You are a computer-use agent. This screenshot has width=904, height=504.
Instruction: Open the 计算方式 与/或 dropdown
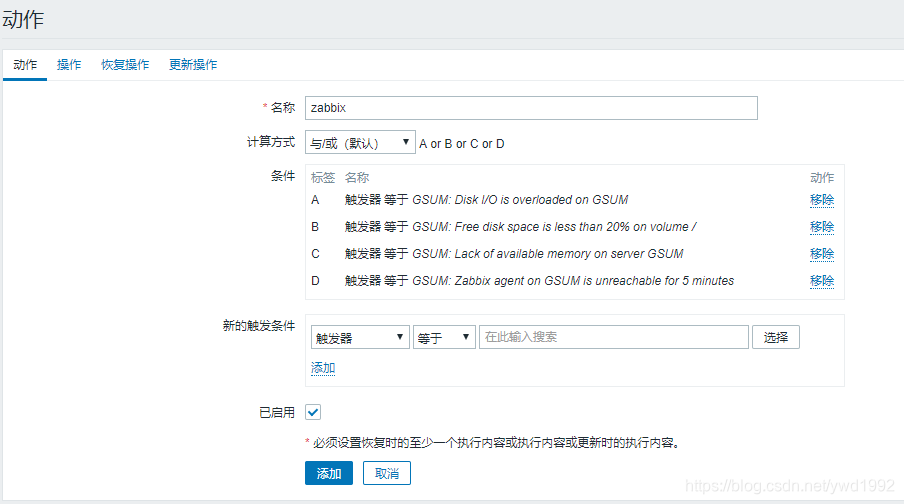pyautogui.click(x=360, y=142)
